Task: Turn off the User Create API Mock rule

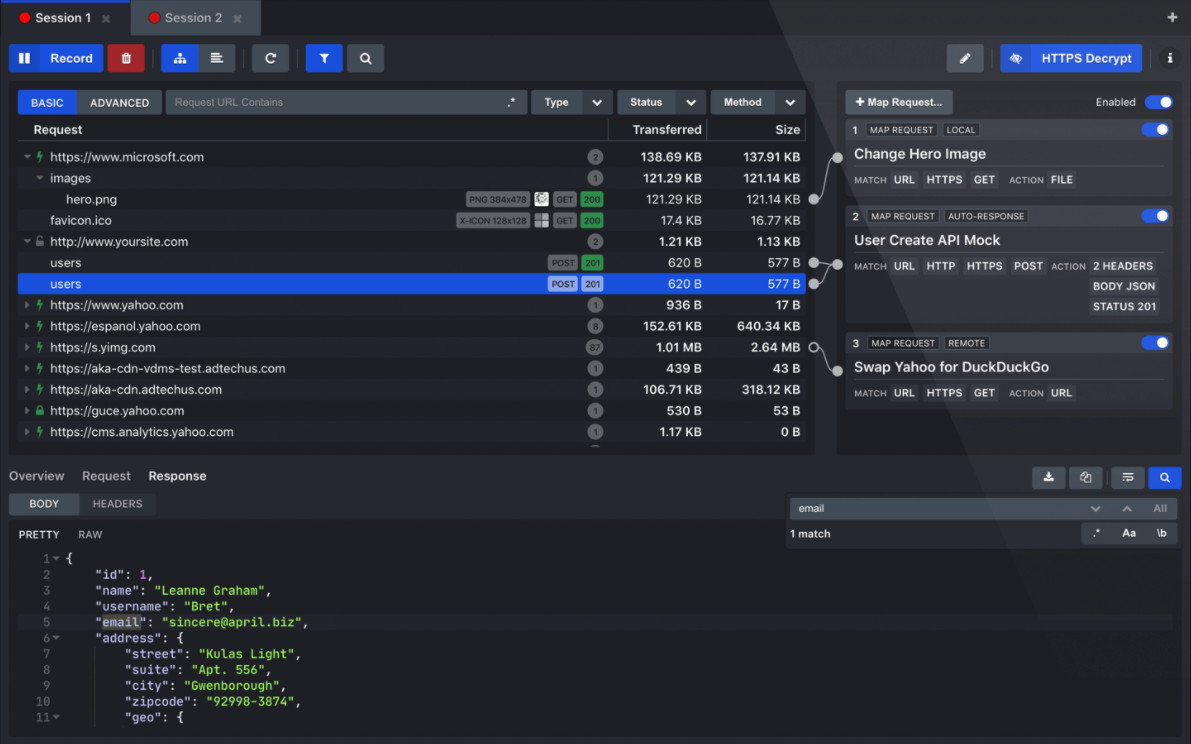Action: (1155, 216)
